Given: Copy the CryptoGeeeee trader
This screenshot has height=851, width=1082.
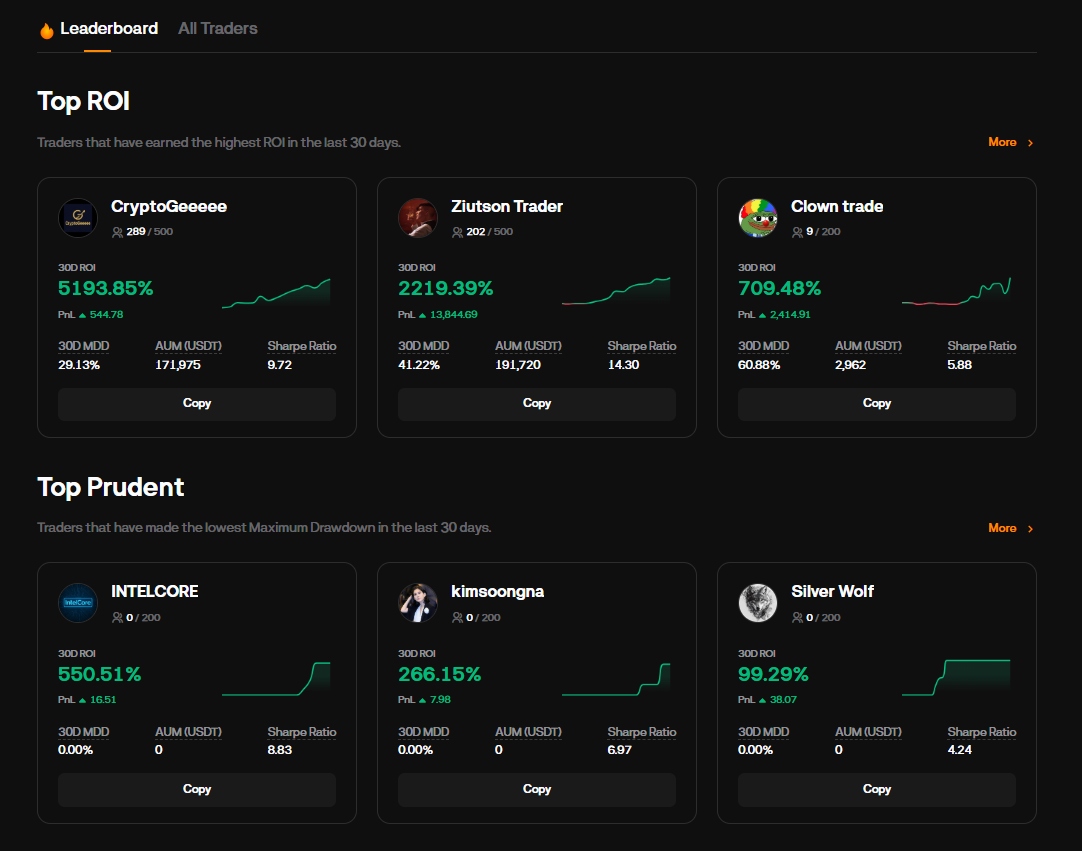Looking at the screenshot, I should click(197, 404).
